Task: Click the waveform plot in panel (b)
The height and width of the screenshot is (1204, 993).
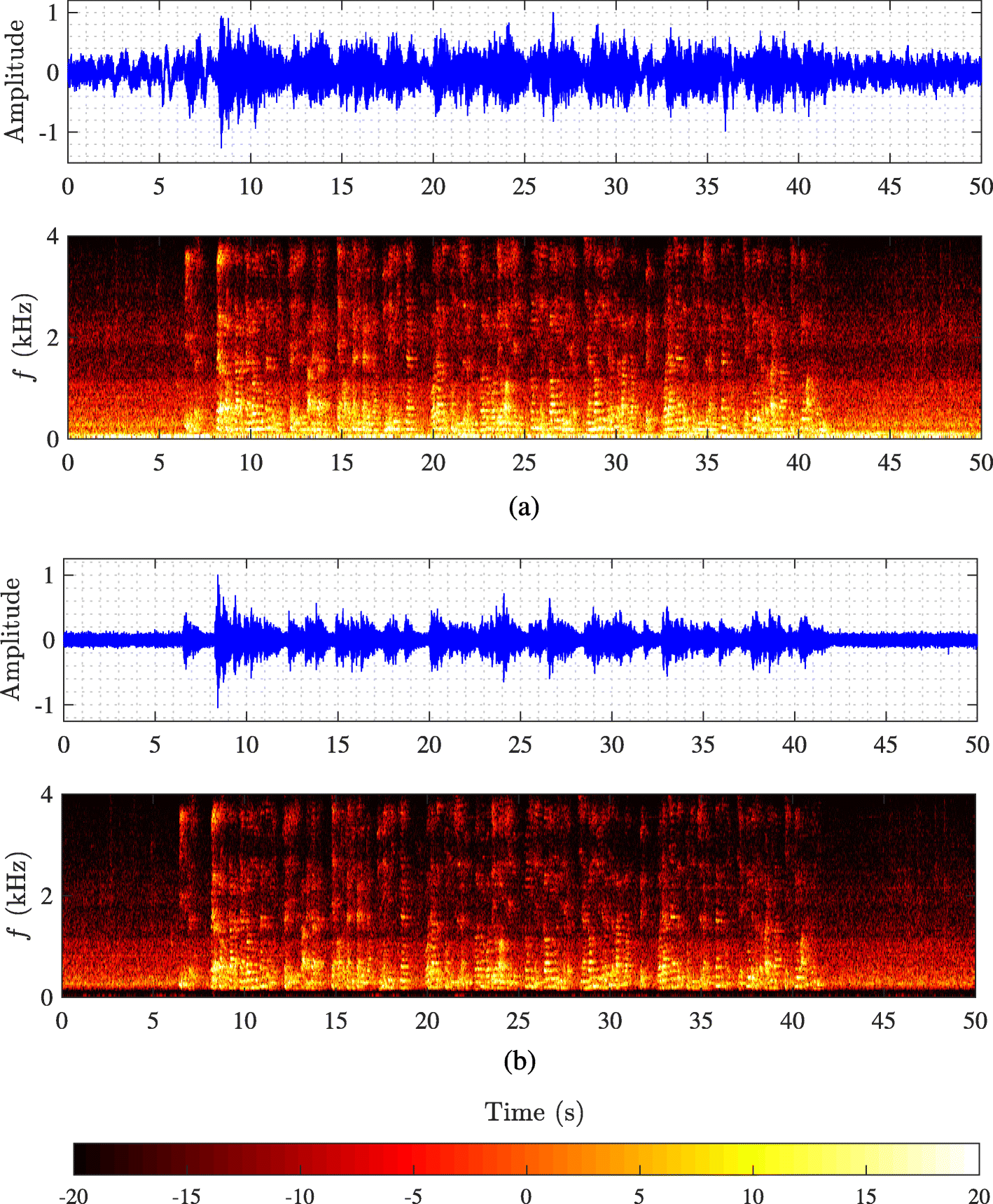Action: (x=520, y=639)
